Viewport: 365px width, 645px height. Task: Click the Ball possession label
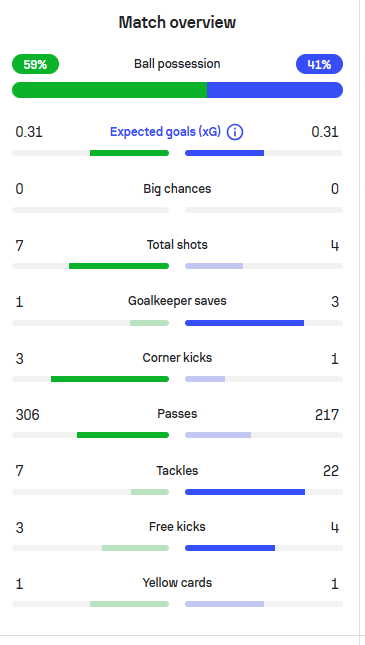pos(177,64)
